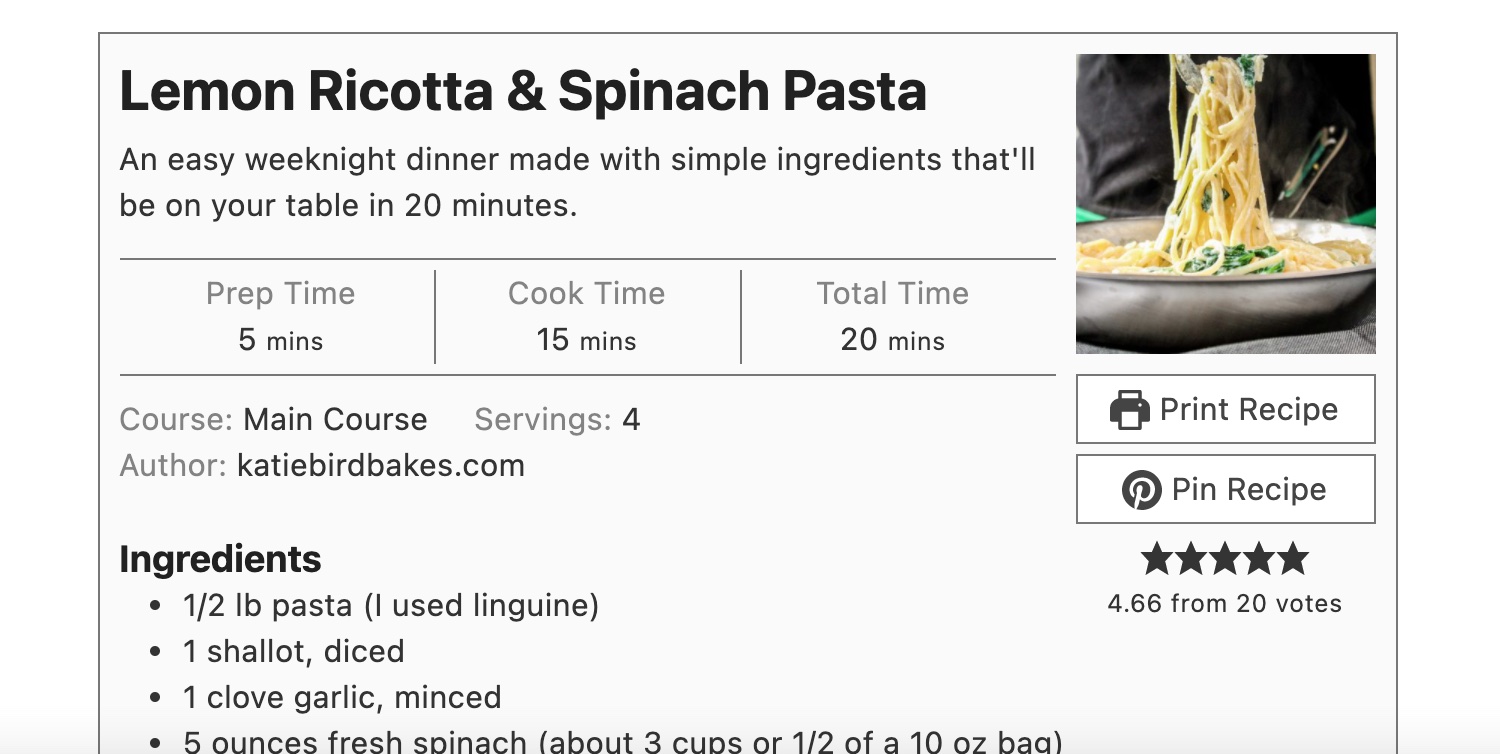Click the Pinterest logo icon
1500x754 pixels.
point(1141,490)
